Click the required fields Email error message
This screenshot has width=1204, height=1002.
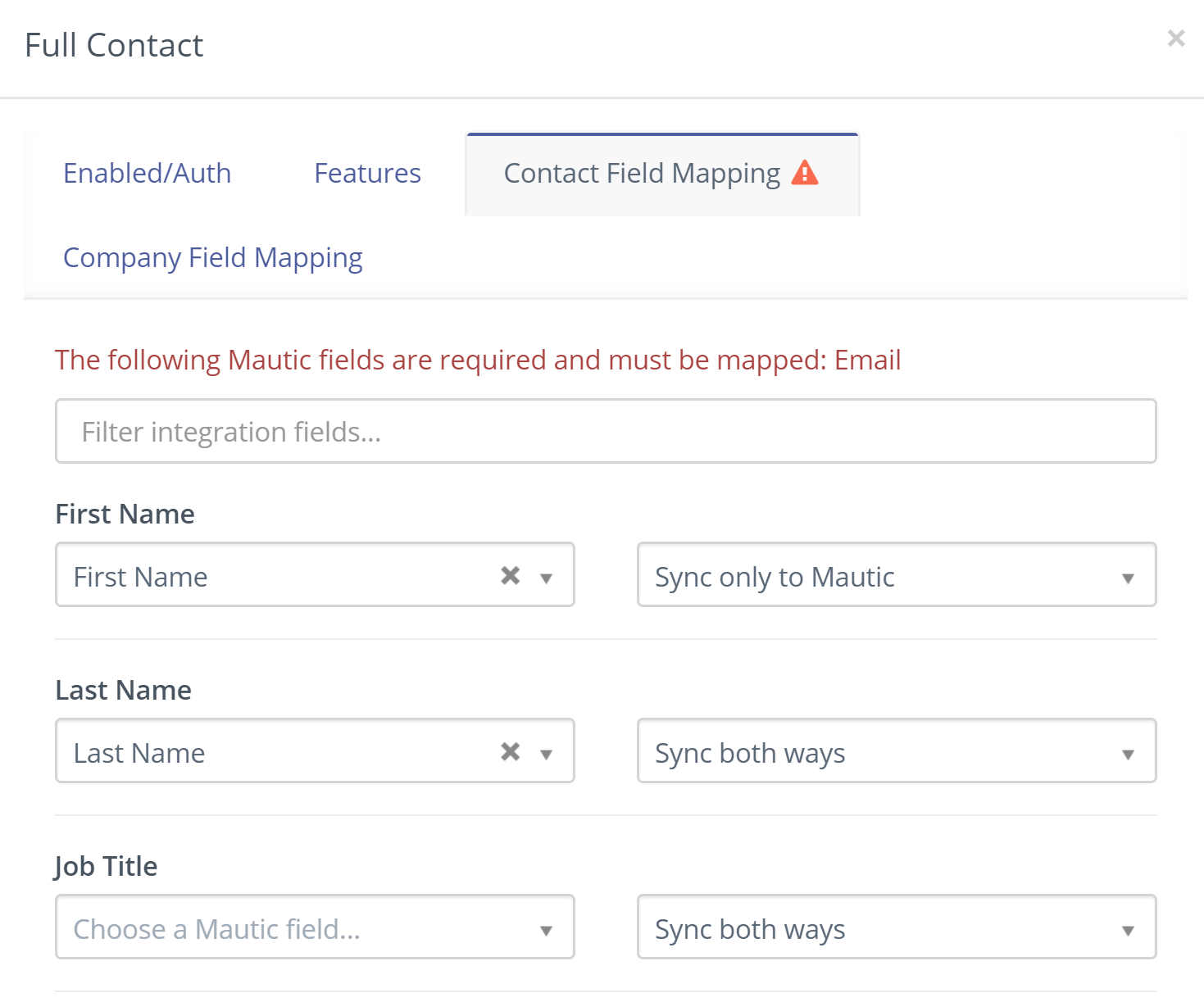pyautogui.click(x=478, y=360)
